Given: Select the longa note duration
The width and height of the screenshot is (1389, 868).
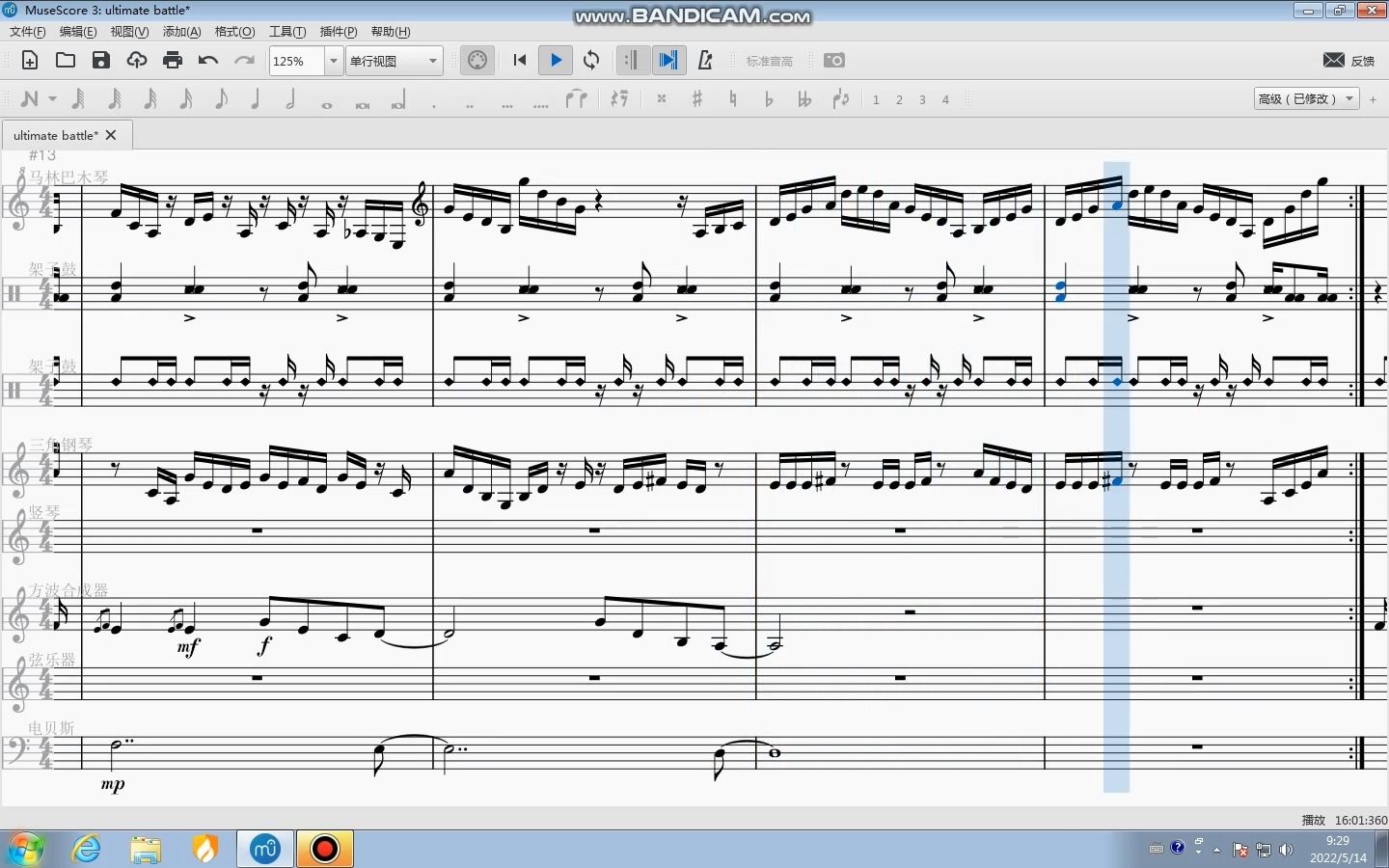Looking at the screenshot, I should click(398, 101).
